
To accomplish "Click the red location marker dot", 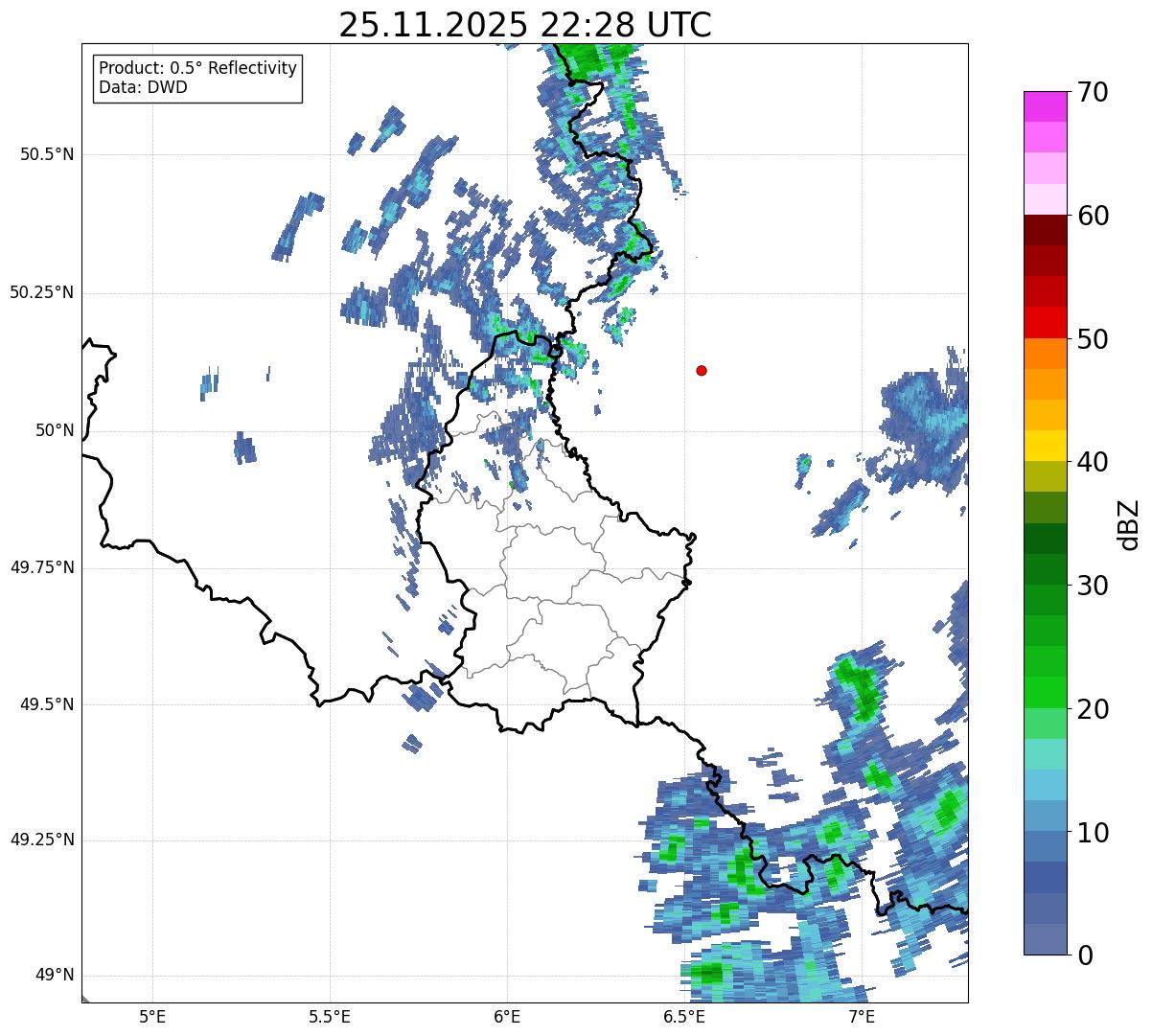I will pos(702,371).
